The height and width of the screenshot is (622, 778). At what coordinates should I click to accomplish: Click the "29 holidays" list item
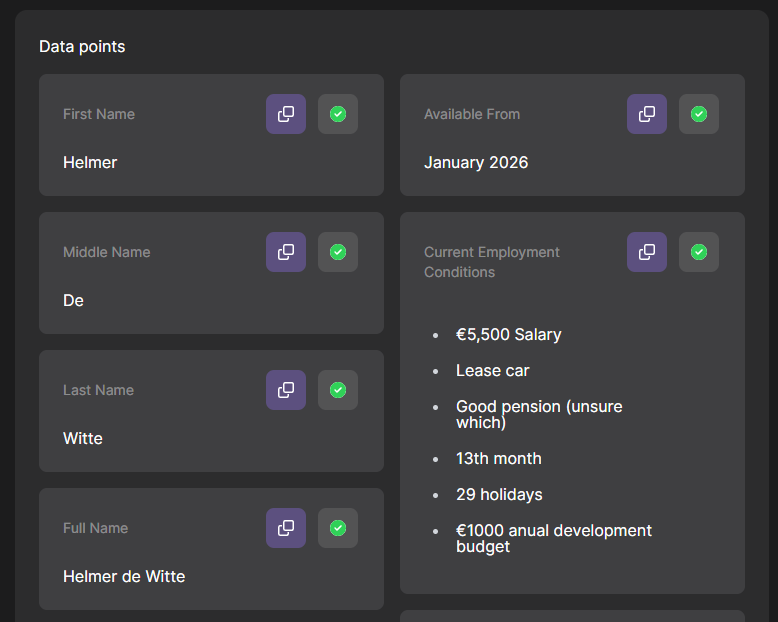499,494
